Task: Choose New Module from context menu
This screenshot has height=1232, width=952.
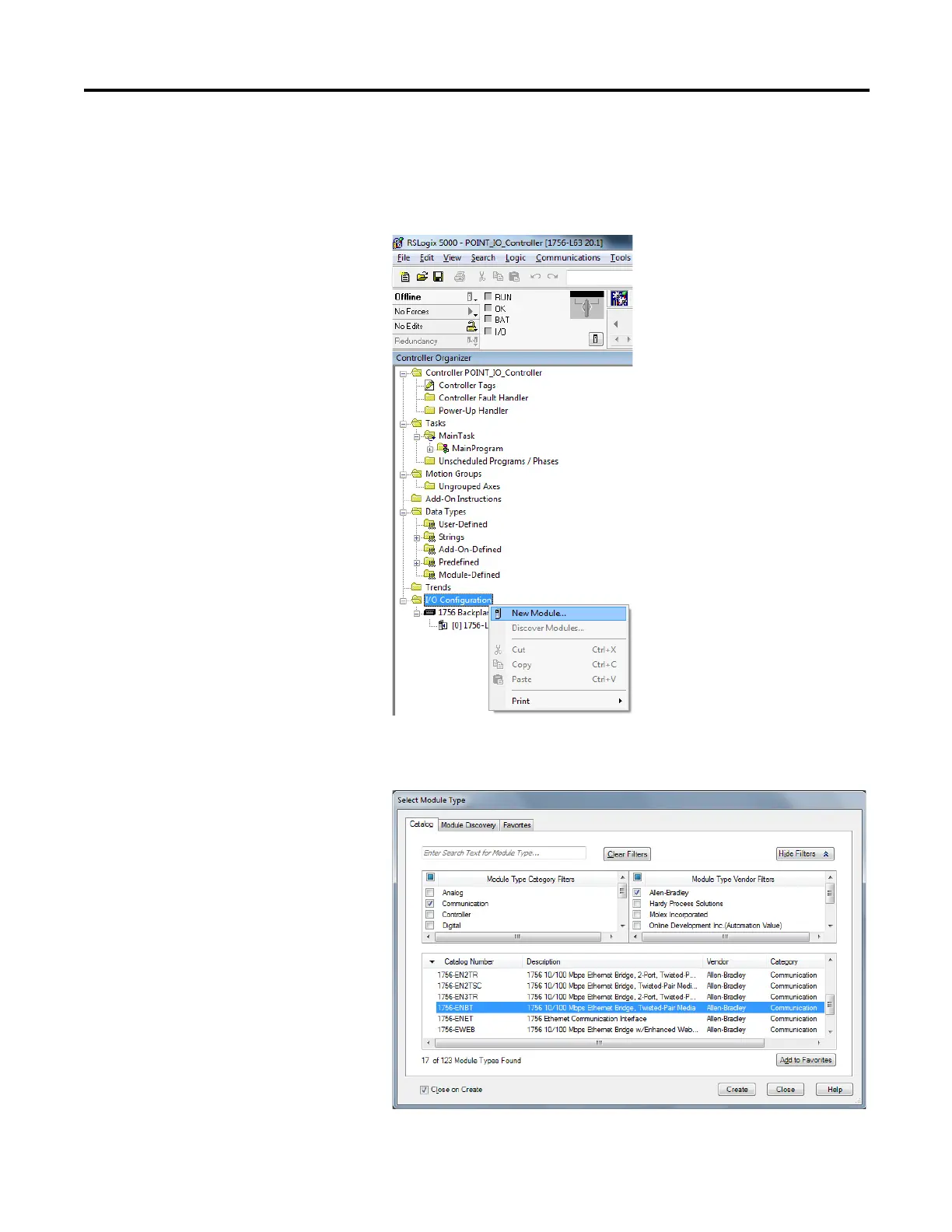Action: (558, 613)
